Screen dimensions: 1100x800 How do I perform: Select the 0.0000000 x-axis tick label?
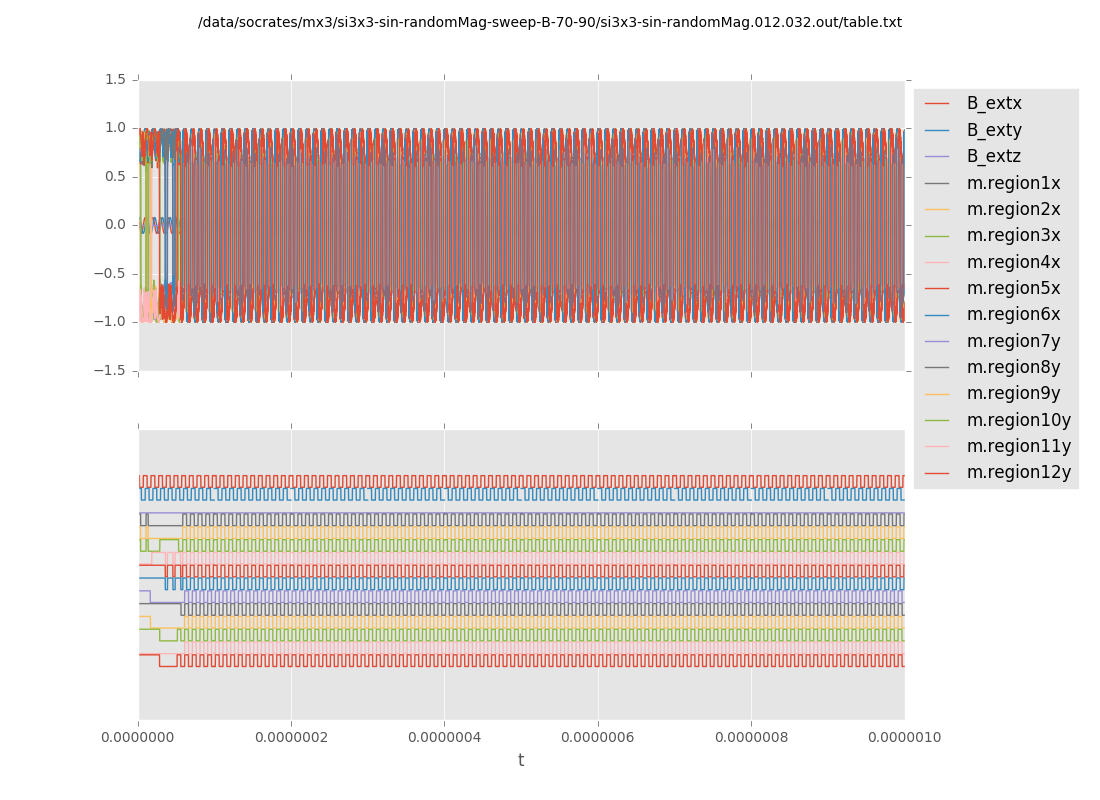(139, 738)
